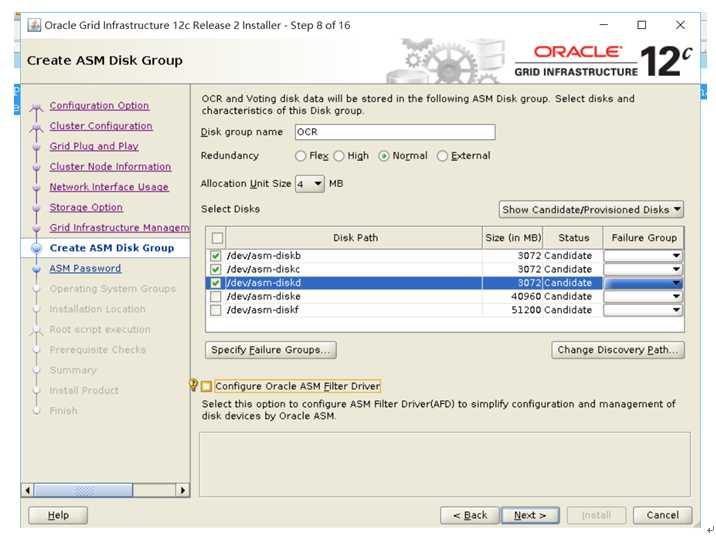Cancel the installer
716x538 pixels.
point(663,515)
